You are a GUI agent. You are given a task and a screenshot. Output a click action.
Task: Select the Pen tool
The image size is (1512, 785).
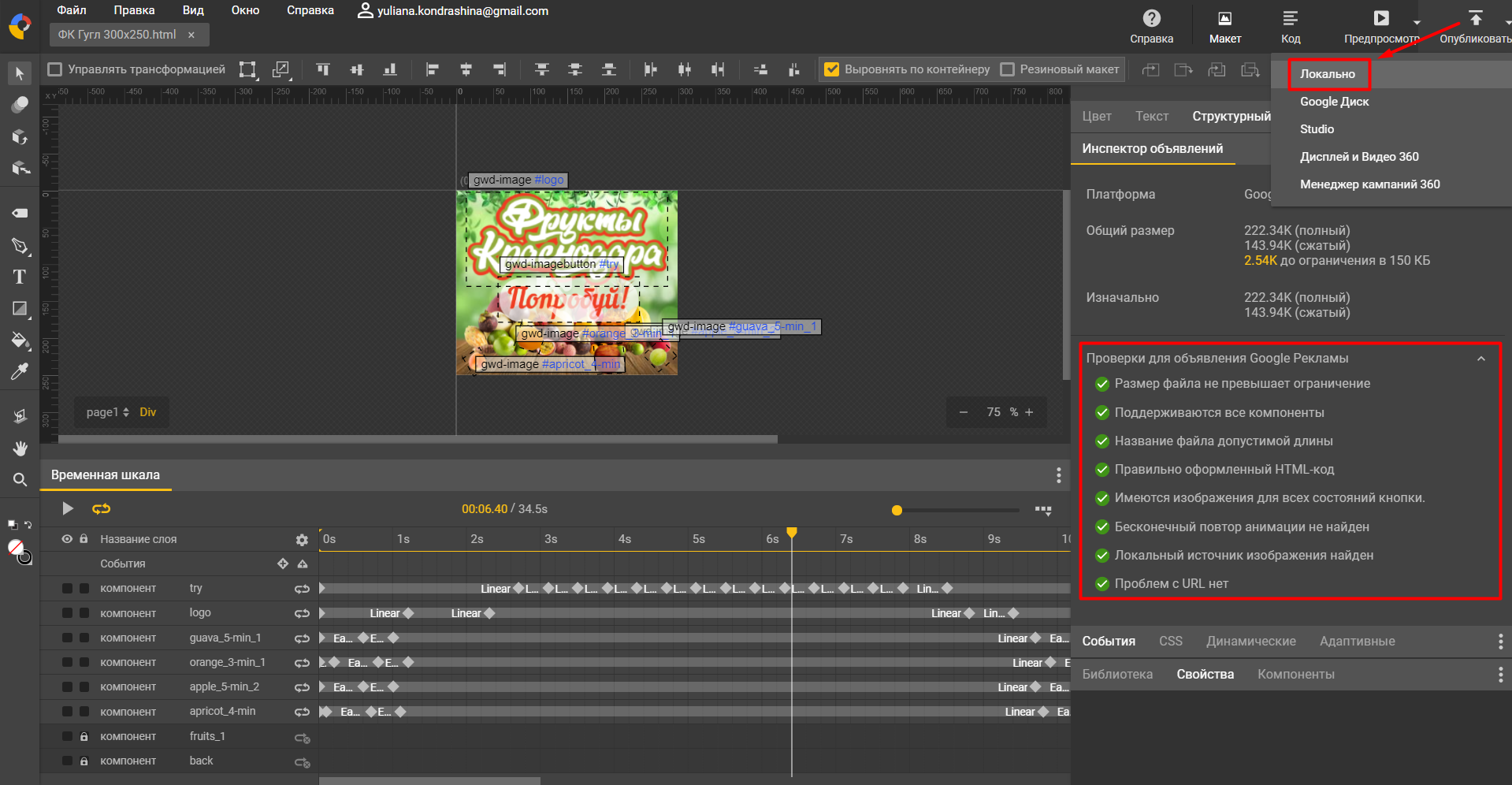point(20,246)
